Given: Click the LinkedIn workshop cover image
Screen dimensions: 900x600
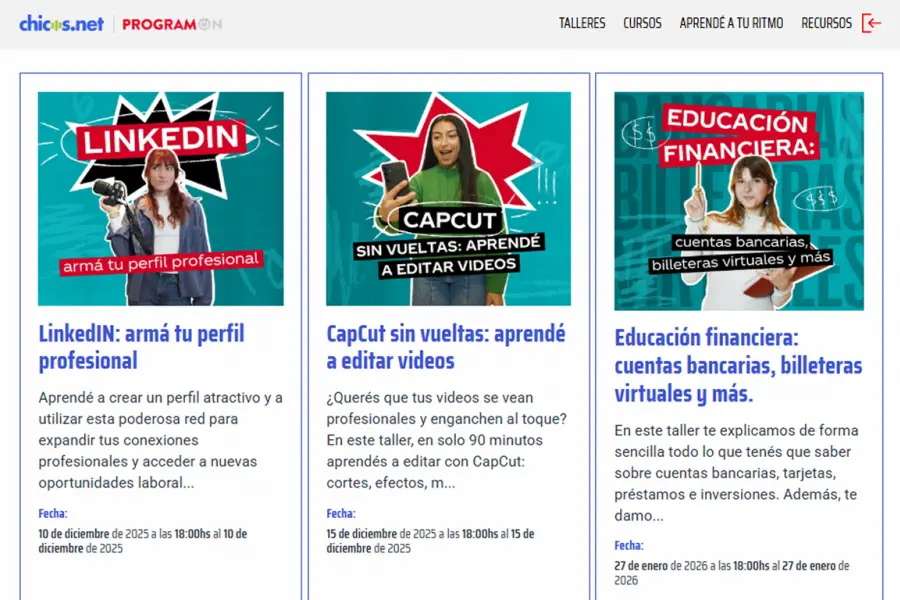Looking at the screenshot, I should tap(163, 198).
